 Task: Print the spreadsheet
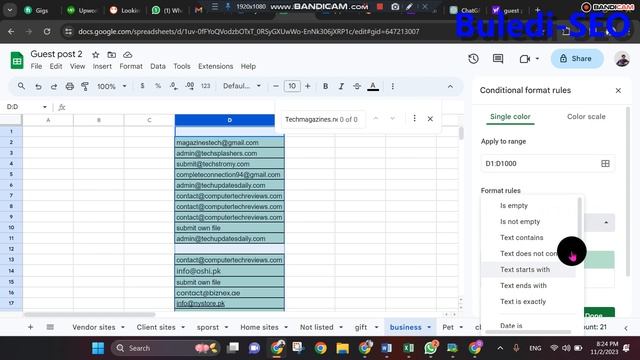point(70,87)
